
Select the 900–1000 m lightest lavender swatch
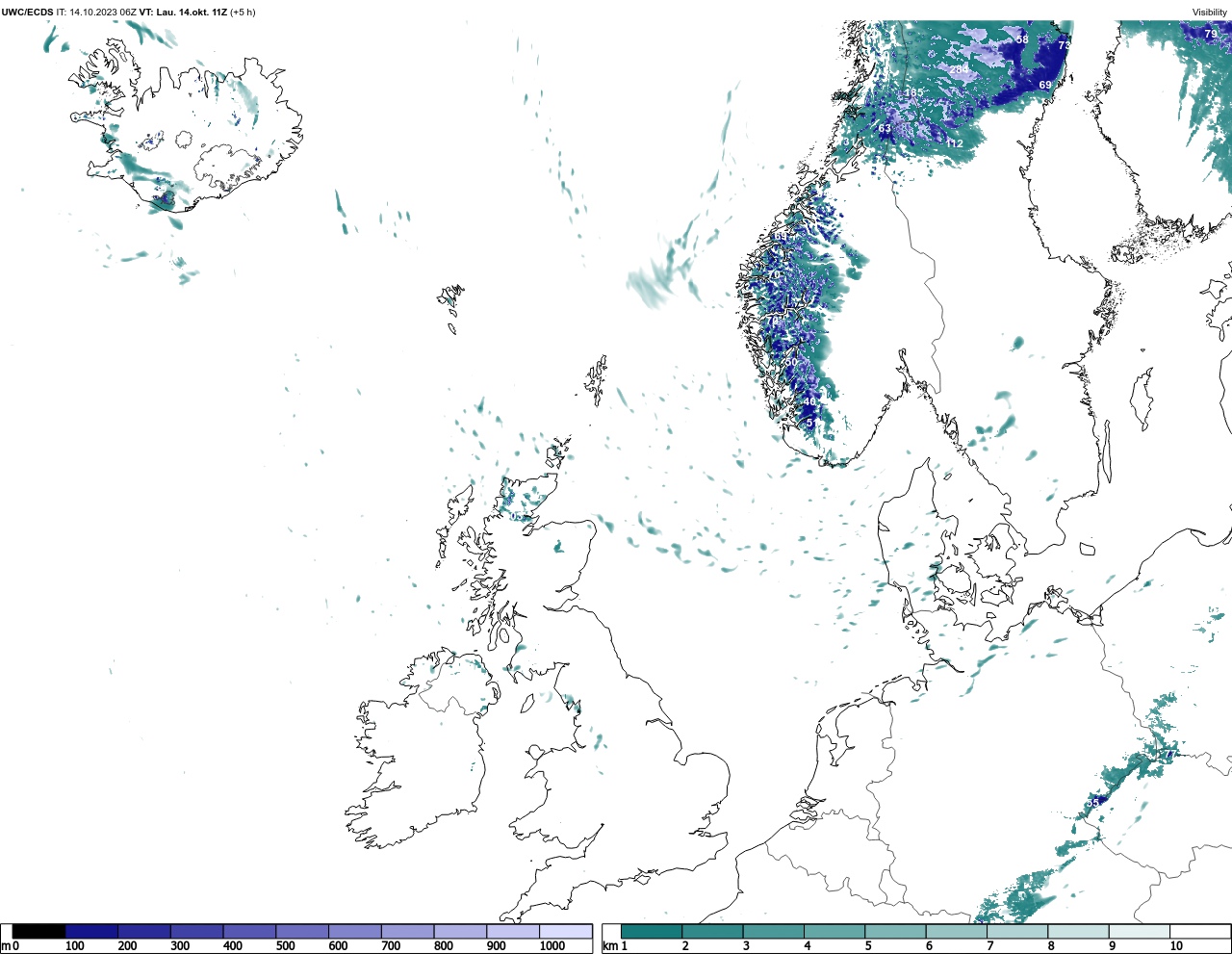click(512, 931)
